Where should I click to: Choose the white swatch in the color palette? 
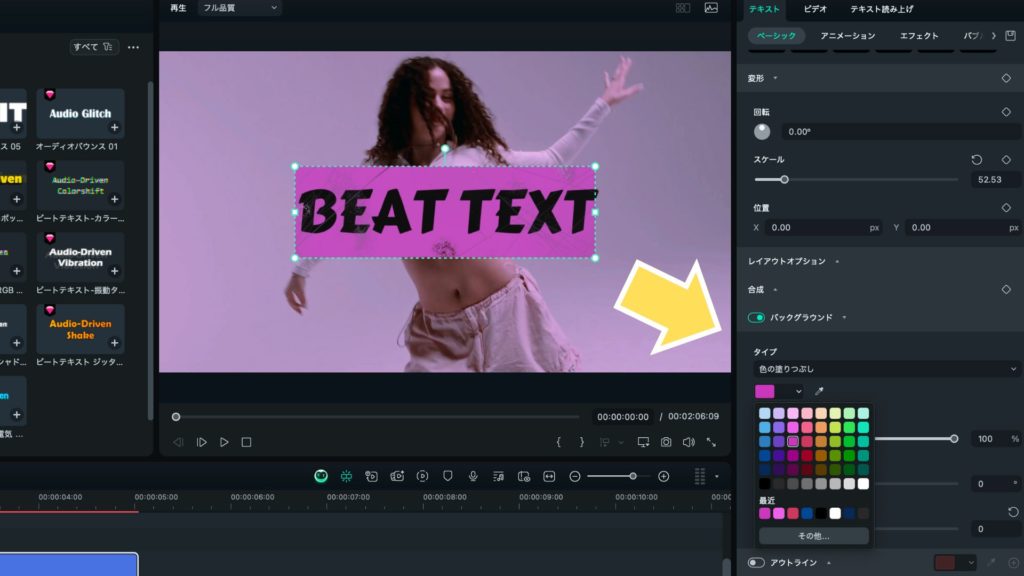click(863, 484)
